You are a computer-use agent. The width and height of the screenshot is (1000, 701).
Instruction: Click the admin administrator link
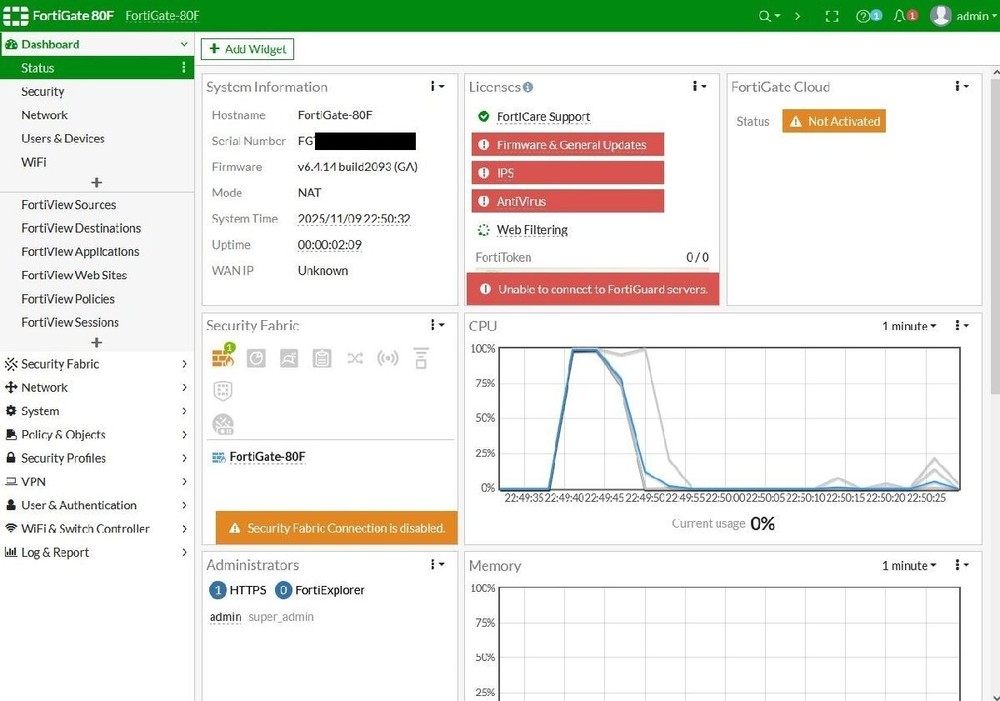tap(226, 617)
